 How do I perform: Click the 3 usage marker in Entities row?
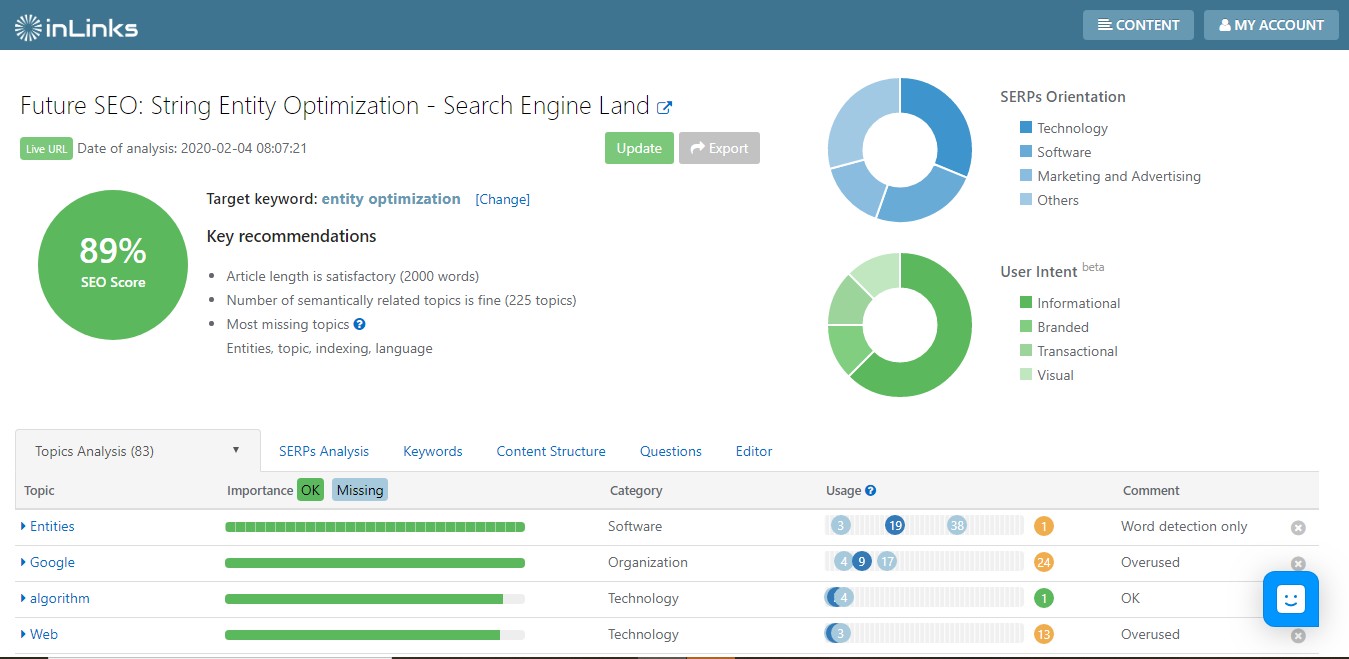841,525
